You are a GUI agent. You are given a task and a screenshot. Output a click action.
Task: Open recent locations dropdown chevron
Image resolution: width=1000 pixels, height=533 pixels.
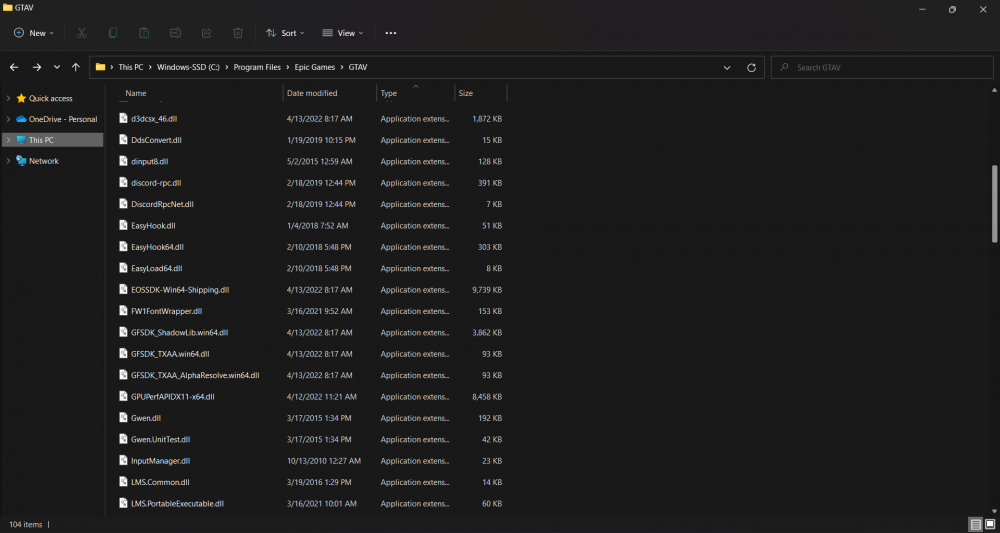(57, 67)
